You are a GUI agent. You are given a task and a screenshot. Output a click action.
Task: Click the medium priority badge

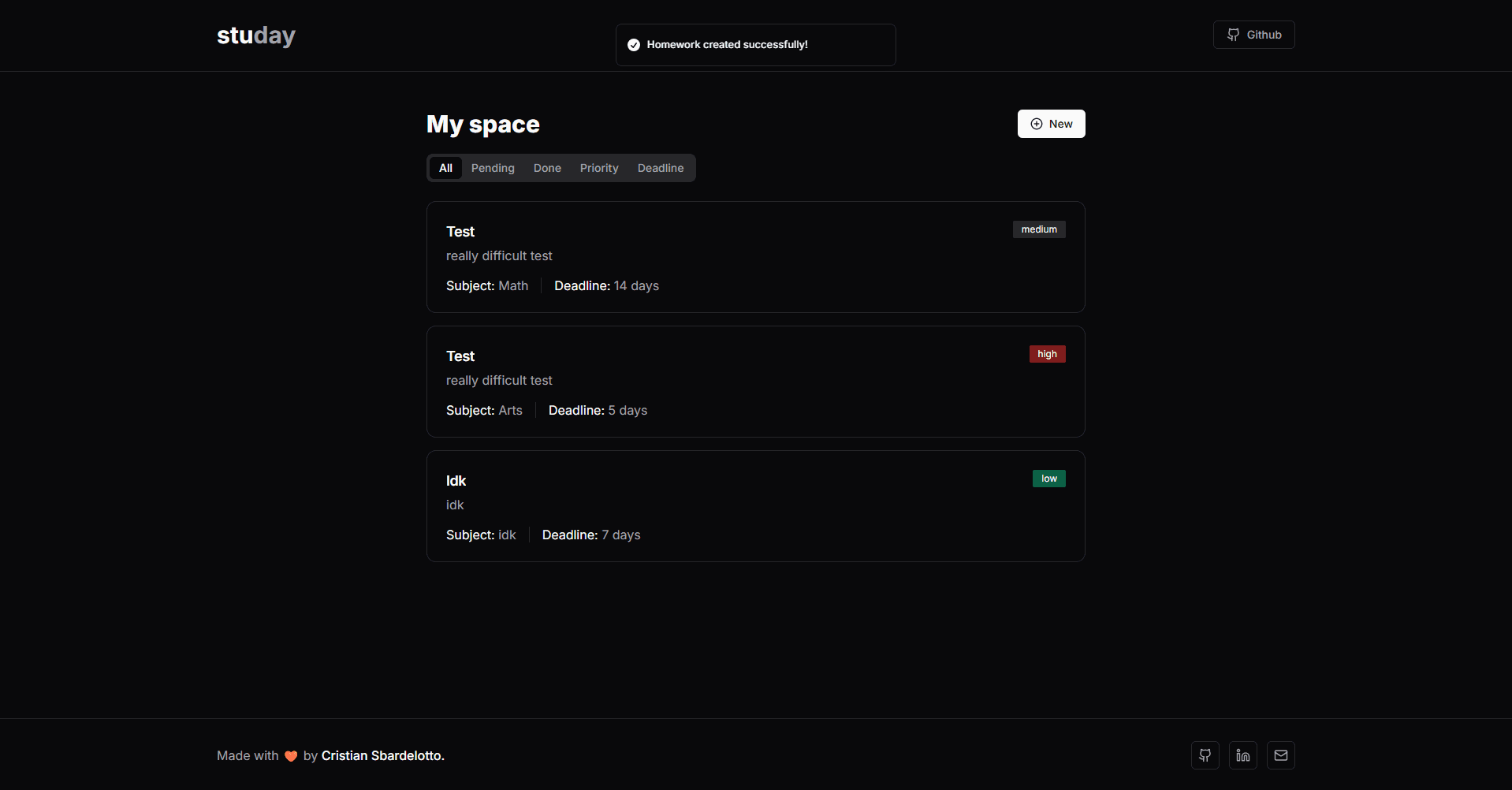coord(1038,229)
